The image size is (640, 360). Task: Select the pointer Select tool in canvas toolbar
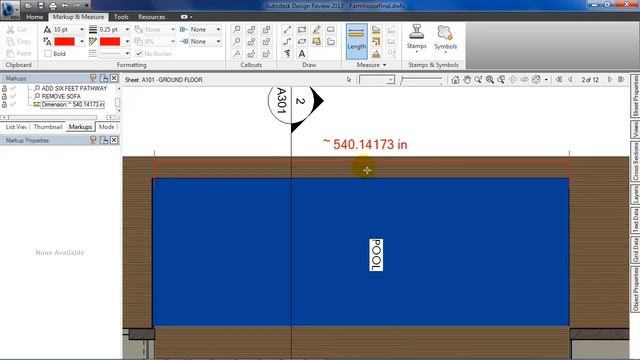(x=349, y=80)
